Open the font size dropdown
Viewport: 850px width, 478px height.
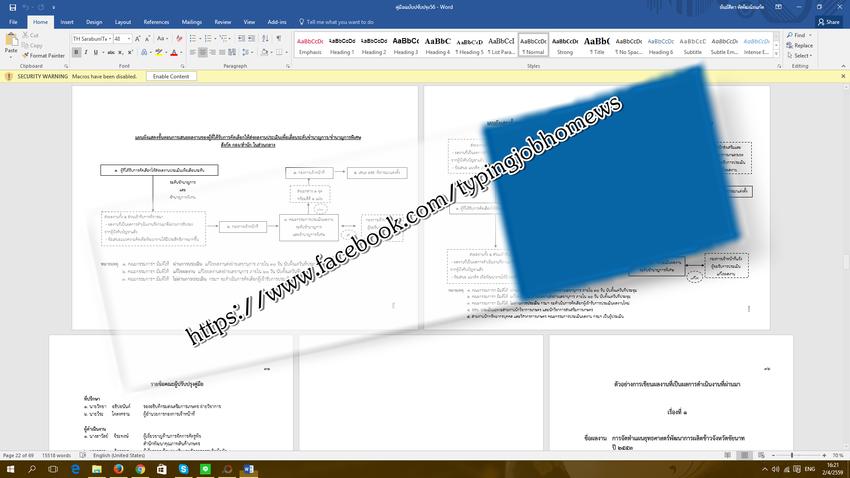(x=129, y=38)
